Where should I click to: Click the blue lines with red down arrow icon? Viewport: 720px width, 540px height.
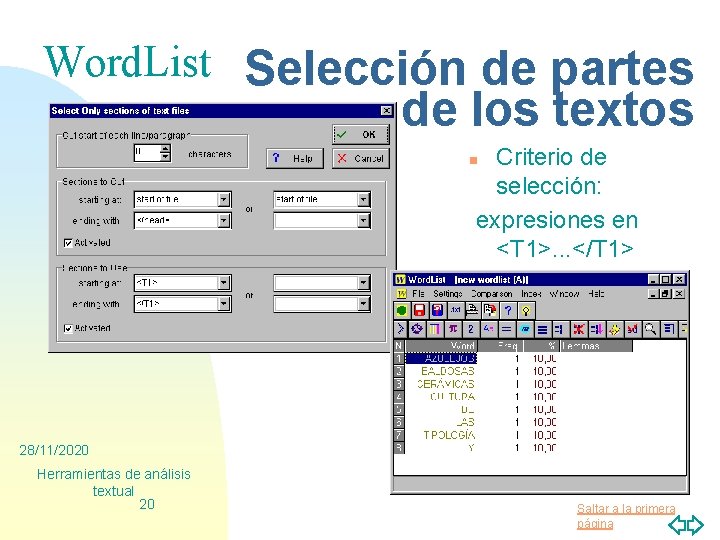(596, 329)
